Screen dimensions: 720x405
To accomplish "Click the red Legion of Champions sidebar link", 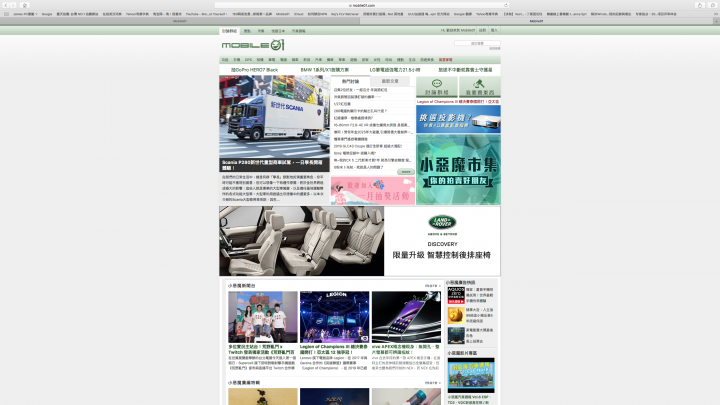I will pos(458,101).
